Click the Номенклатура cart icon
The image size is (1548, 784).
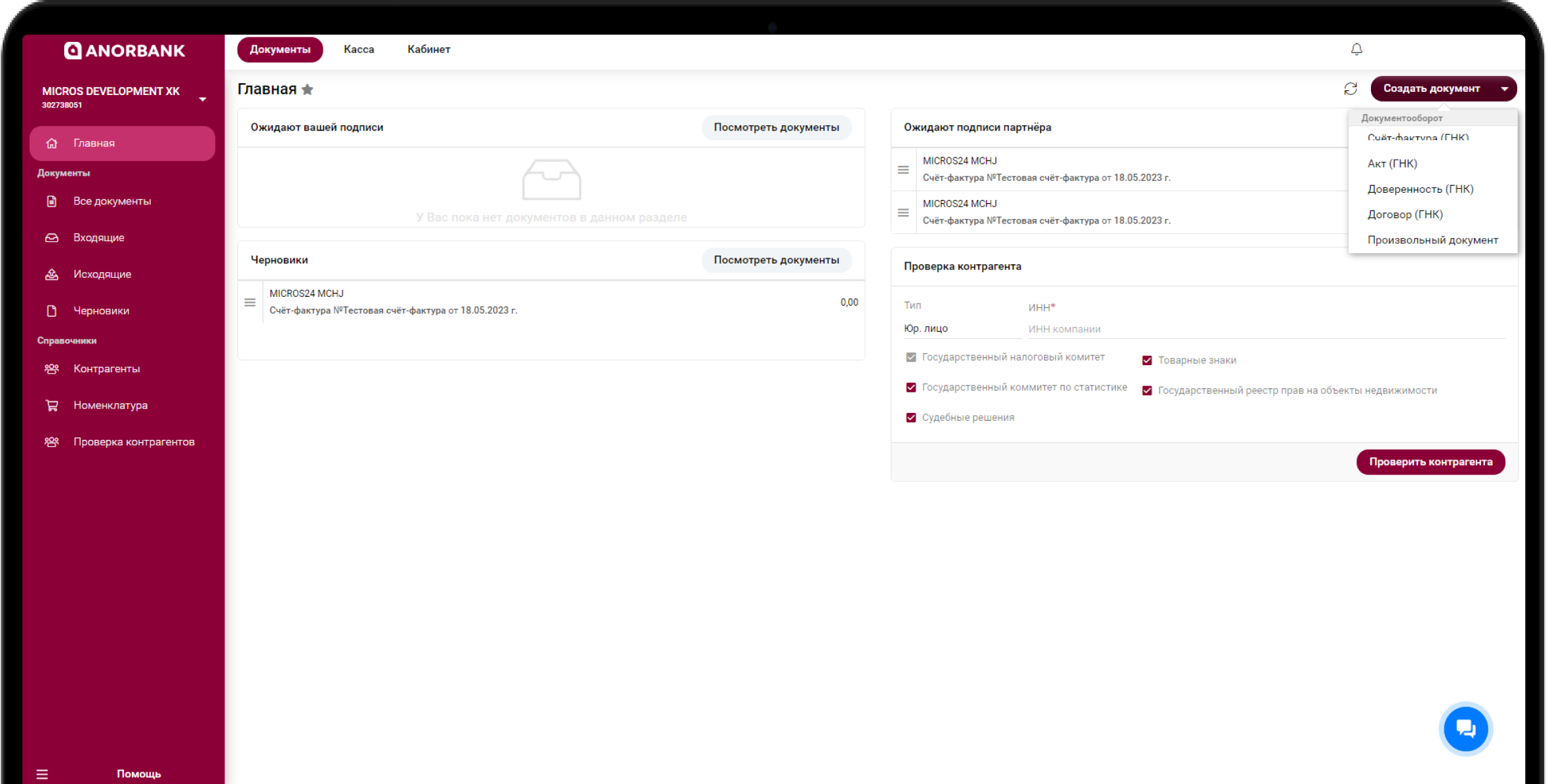point(52,405)
